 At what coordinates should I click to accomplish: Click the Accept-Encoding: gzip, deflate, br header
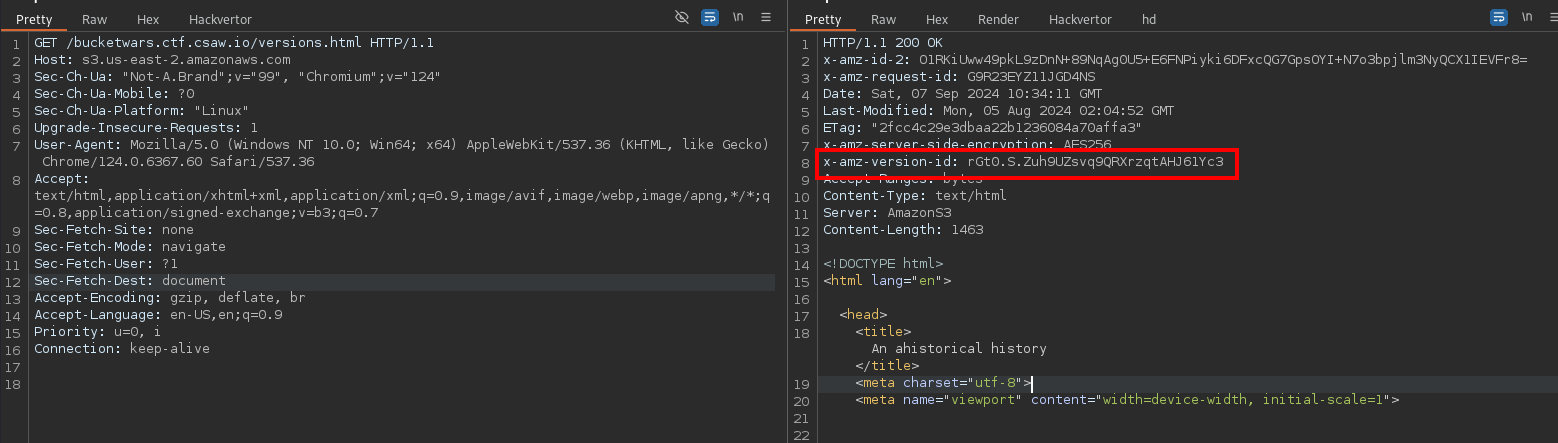pos(170,298)
